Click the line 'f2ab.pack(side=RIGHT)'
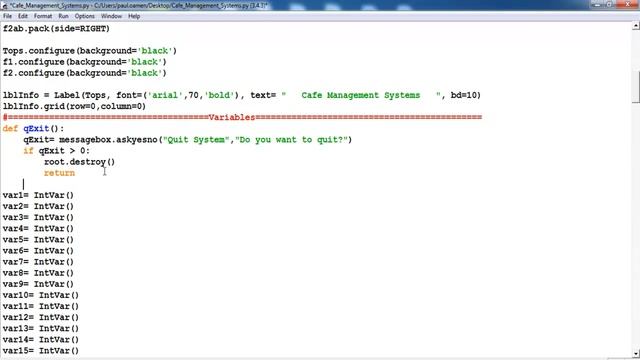Image resolution: width=640 pixels, height=360 pixels. point(56,29)
